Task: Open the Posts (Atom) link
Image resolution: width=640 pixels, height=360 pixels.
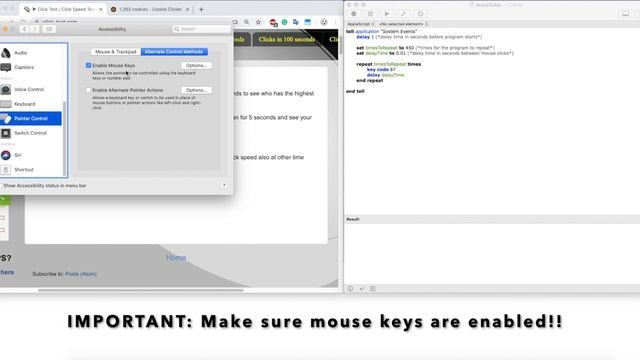Action: tap(81, 274)
